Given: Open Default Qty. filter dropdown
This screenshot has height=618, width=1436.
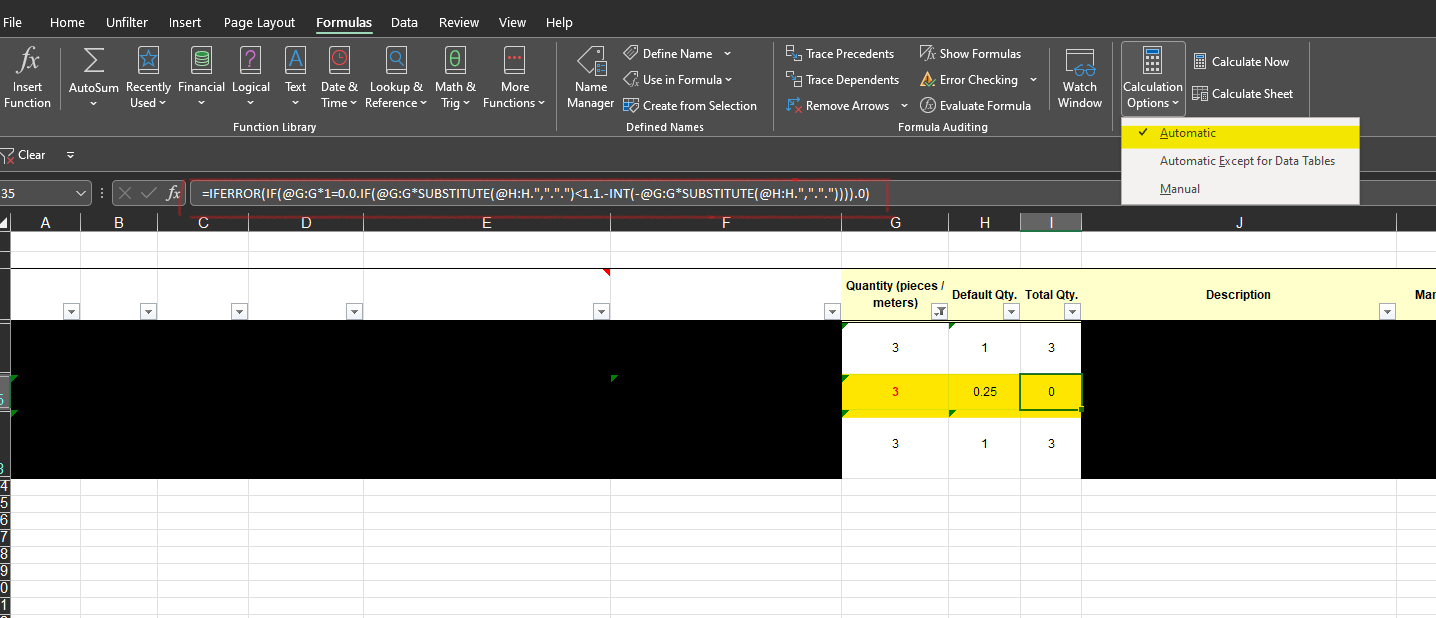Looking at the screenshot, I should (1011, 312).
